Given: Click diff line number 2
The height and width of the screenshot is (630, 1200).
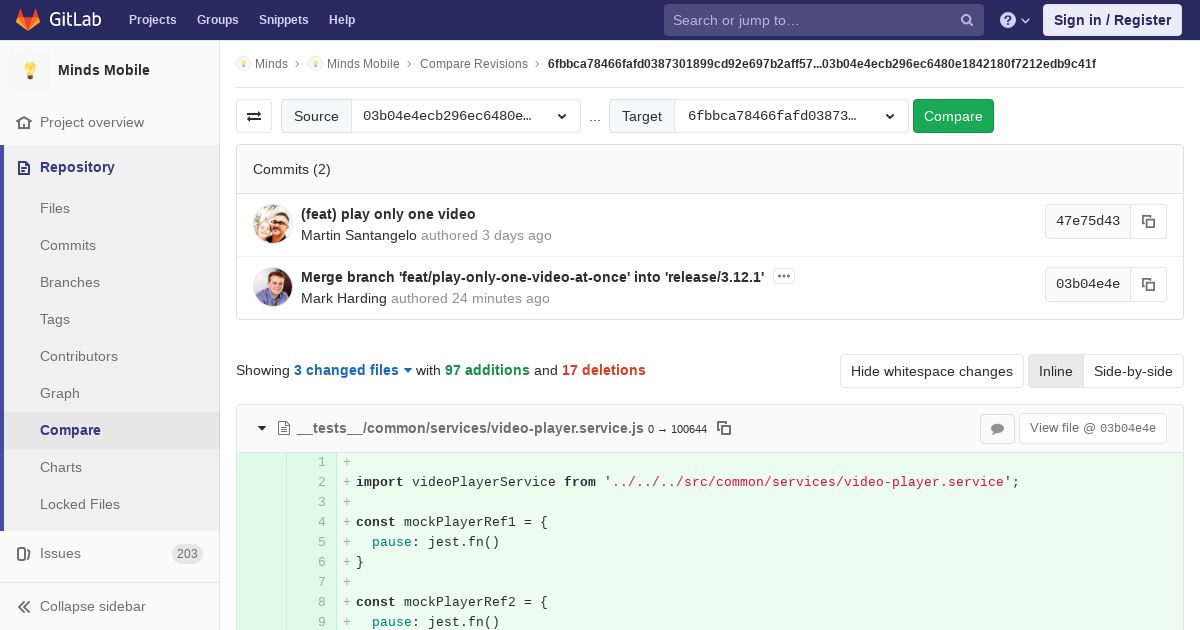Looking at the screenshot, I should [322, 482].
